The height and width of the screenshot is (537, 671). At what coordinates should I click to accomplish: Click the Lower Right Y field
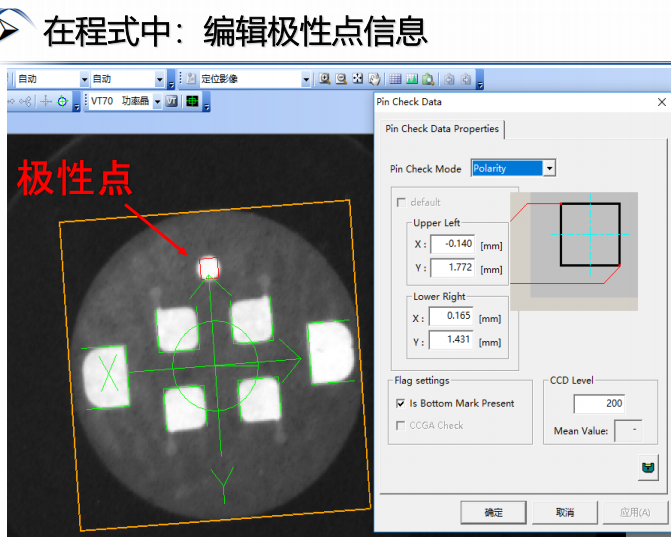(451, 340)
